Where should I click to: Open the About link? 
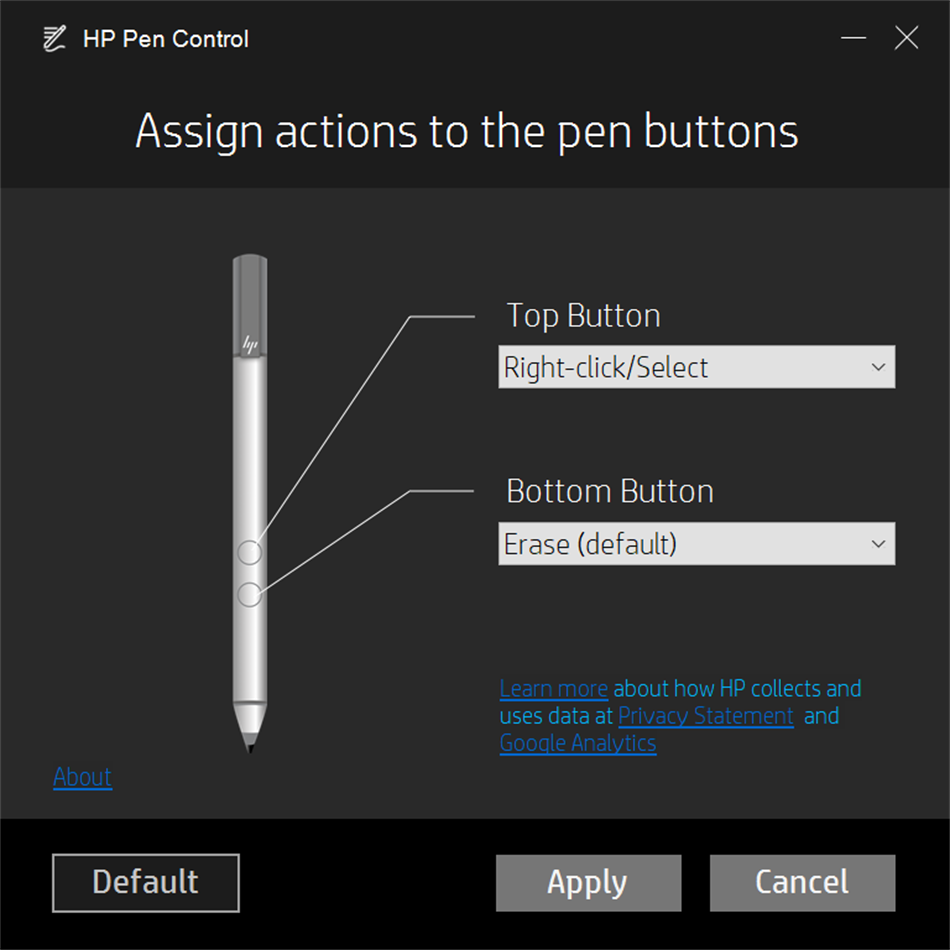[x=83, y=777]
